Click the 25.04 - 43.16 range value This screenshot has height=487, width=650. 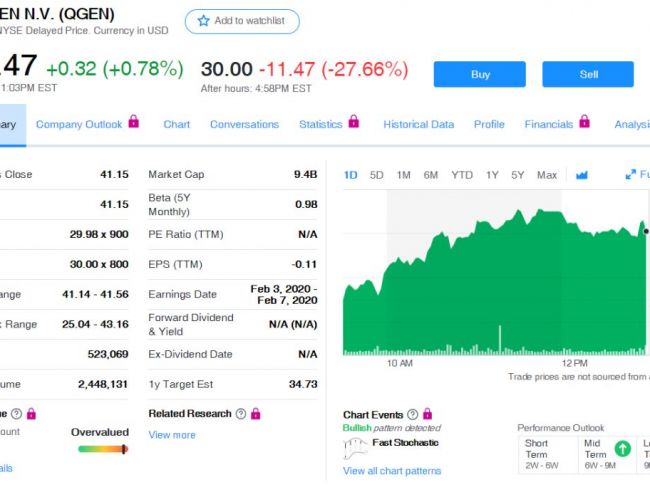(x=95, y=324)
